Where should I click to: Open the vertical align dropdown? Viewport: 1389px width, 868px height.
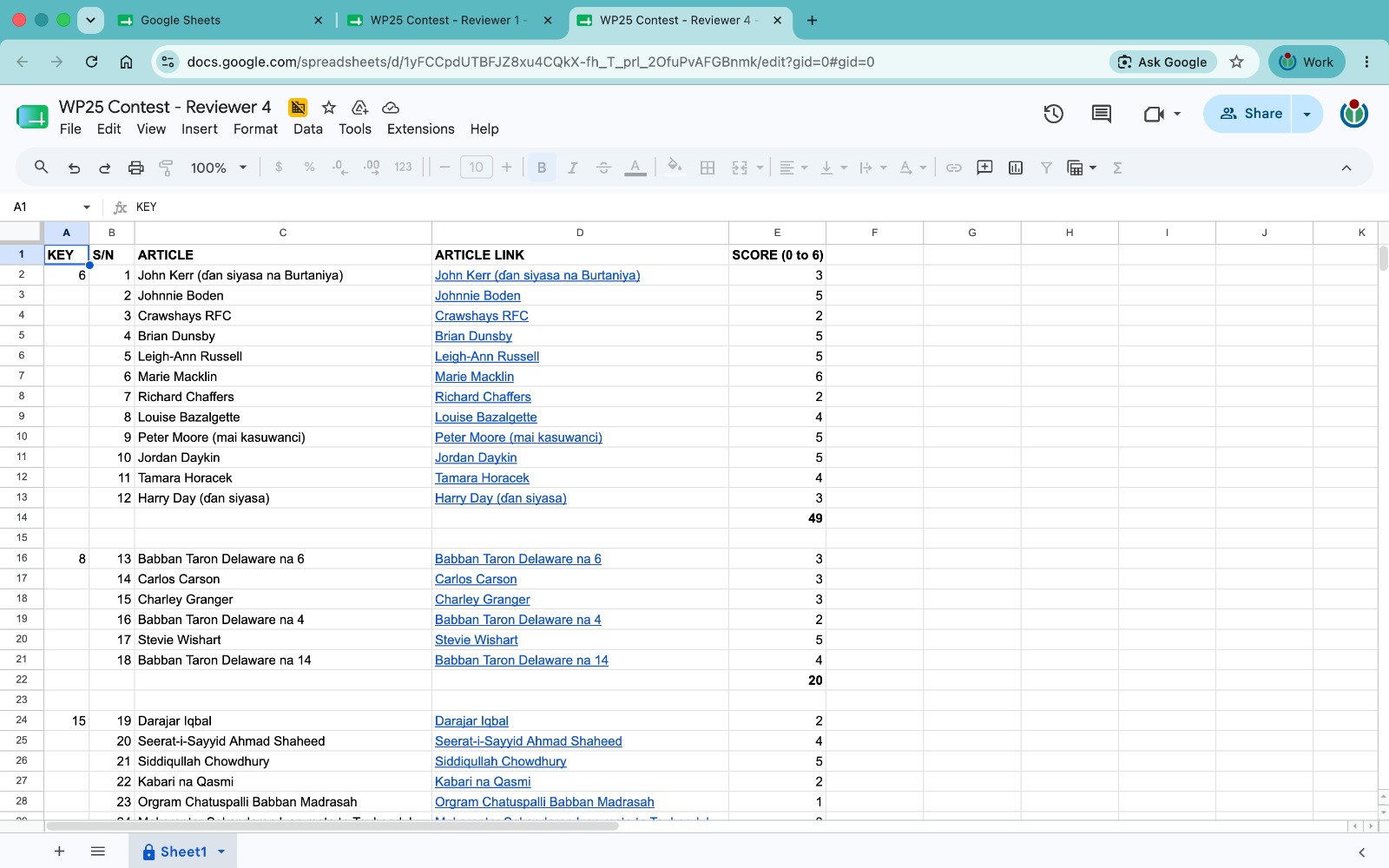(x=833, y=168)
